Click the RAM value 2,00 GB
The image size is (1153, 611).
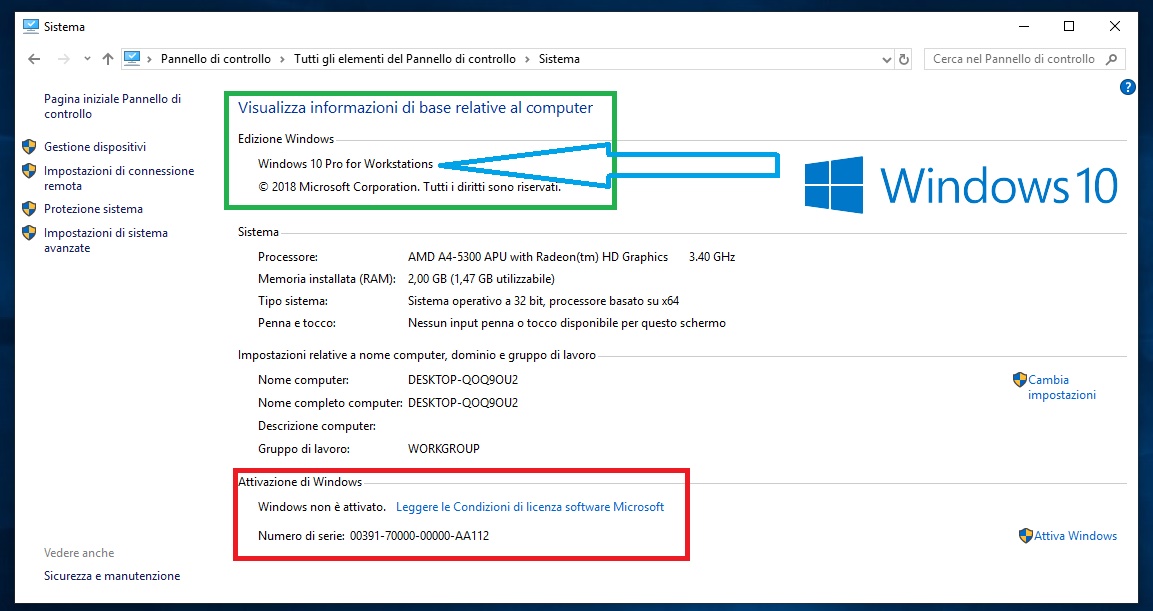(x=482, y=279)
